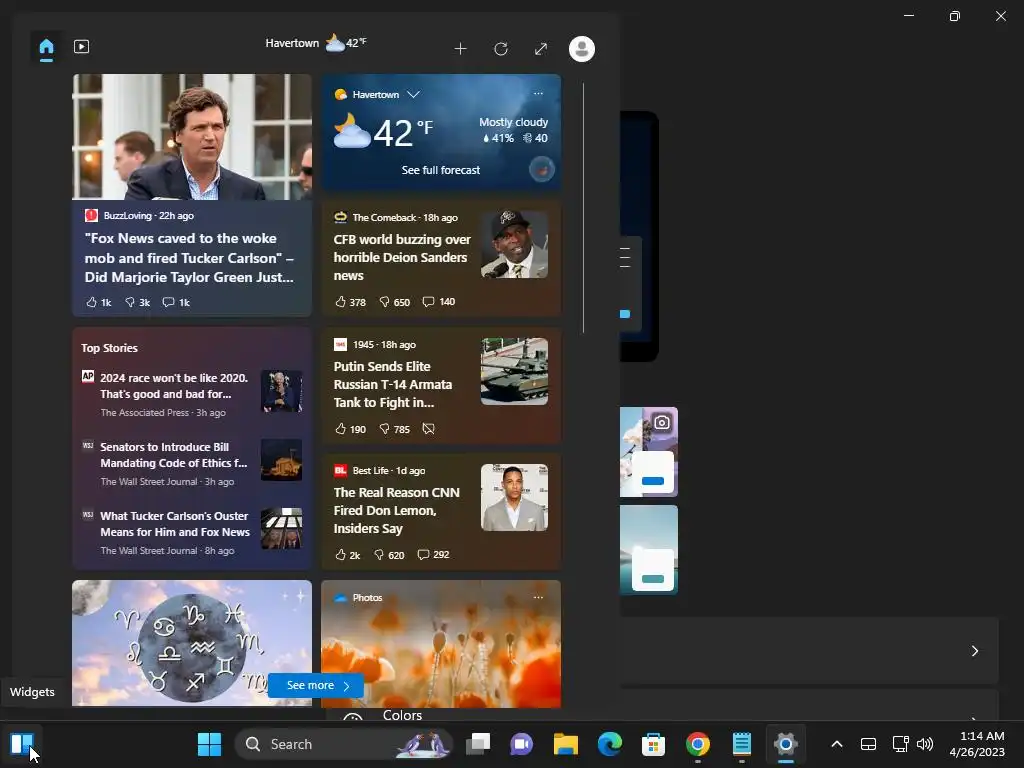Open Windows Start menu
This screenshot has height=768, width=1024.
point(210,744)
